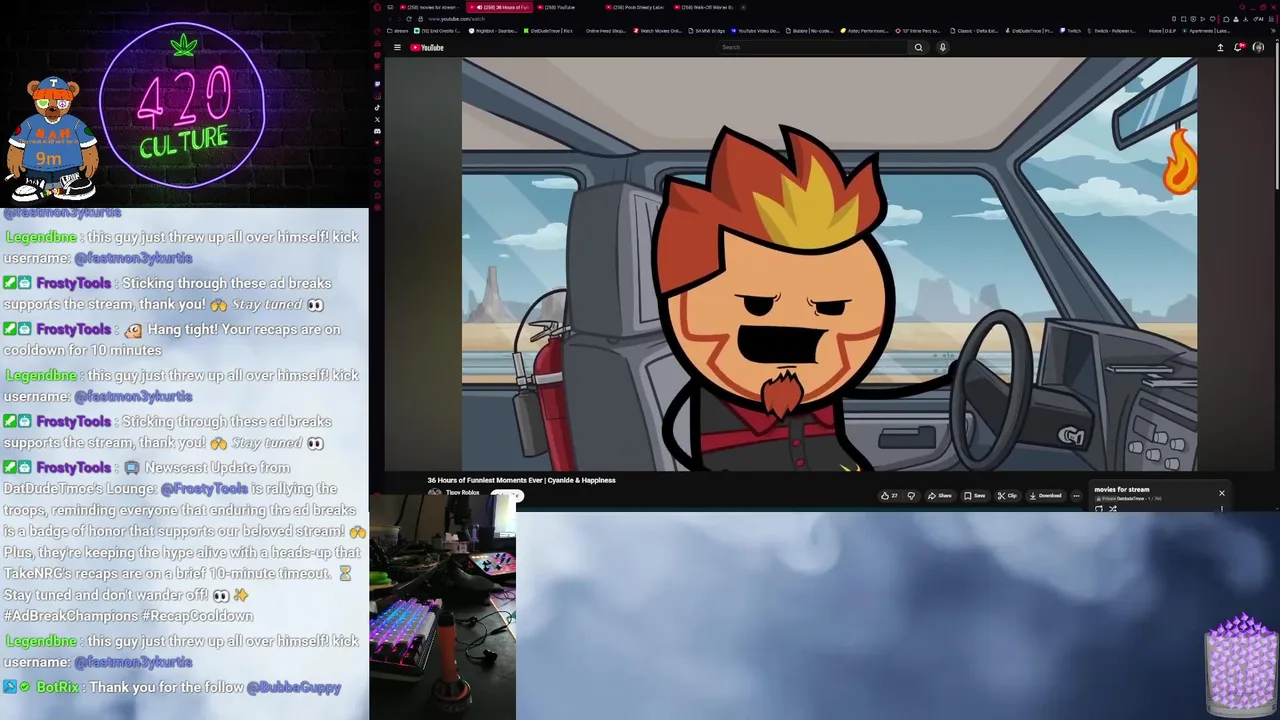Close the movies for stream playlist panel
This screenshot has width=1280, height=720.
[1221, 493]
